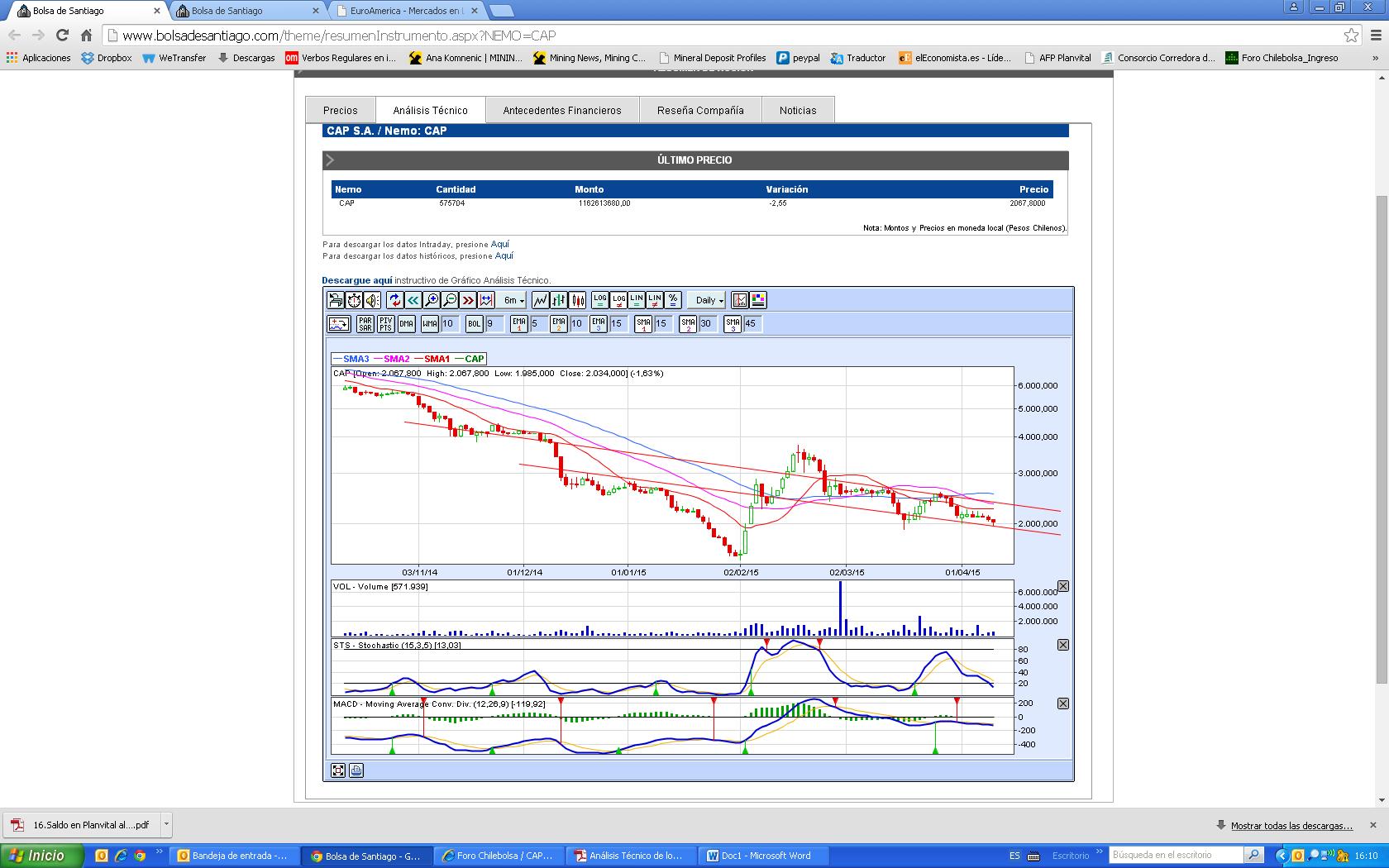Image resolution: width=1389 pixels, height=868 pixels.
Task: Go to Chrome home page icon
Action: [86, 35]
